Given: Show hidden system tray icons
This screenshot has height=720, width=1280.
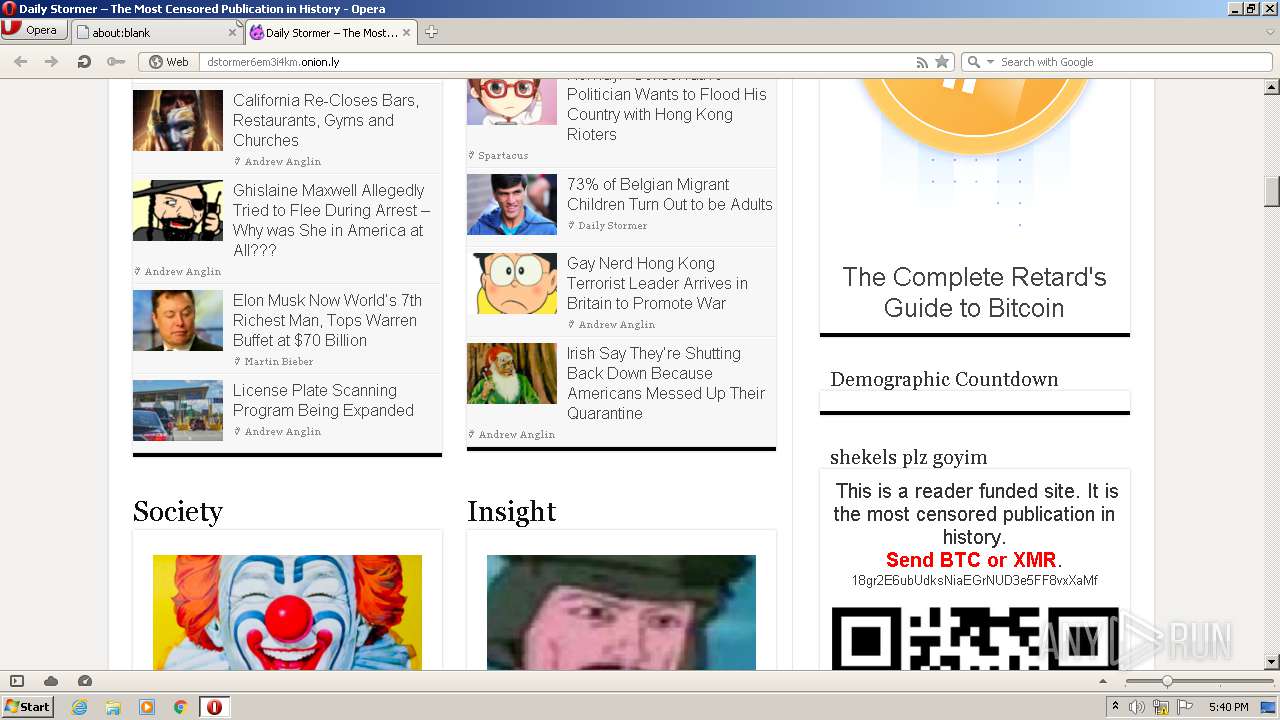Looking at the screenshot, I should coord(1116,706).
